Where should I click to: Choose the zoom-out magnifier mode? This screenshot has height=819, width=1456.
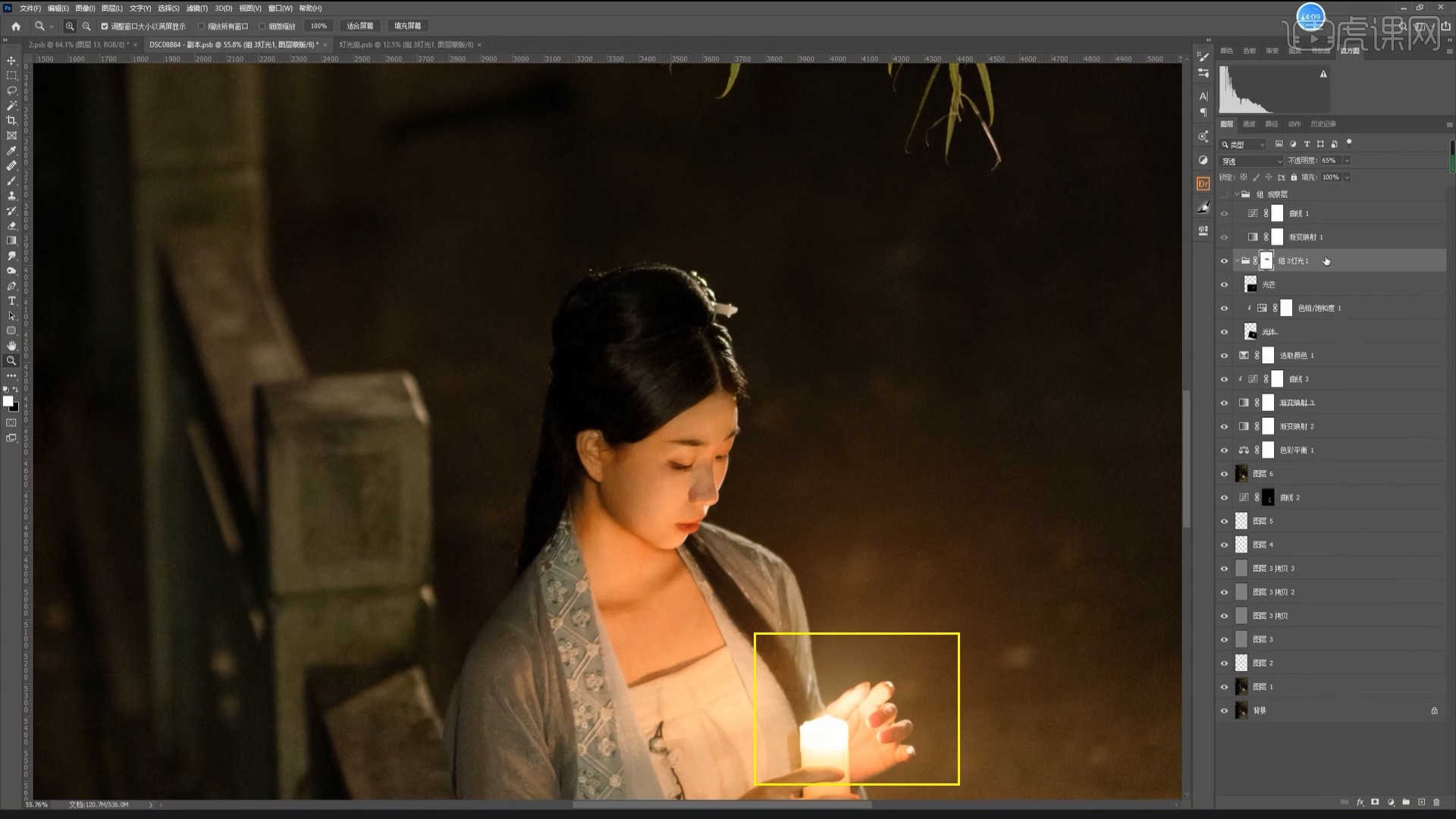86,26
